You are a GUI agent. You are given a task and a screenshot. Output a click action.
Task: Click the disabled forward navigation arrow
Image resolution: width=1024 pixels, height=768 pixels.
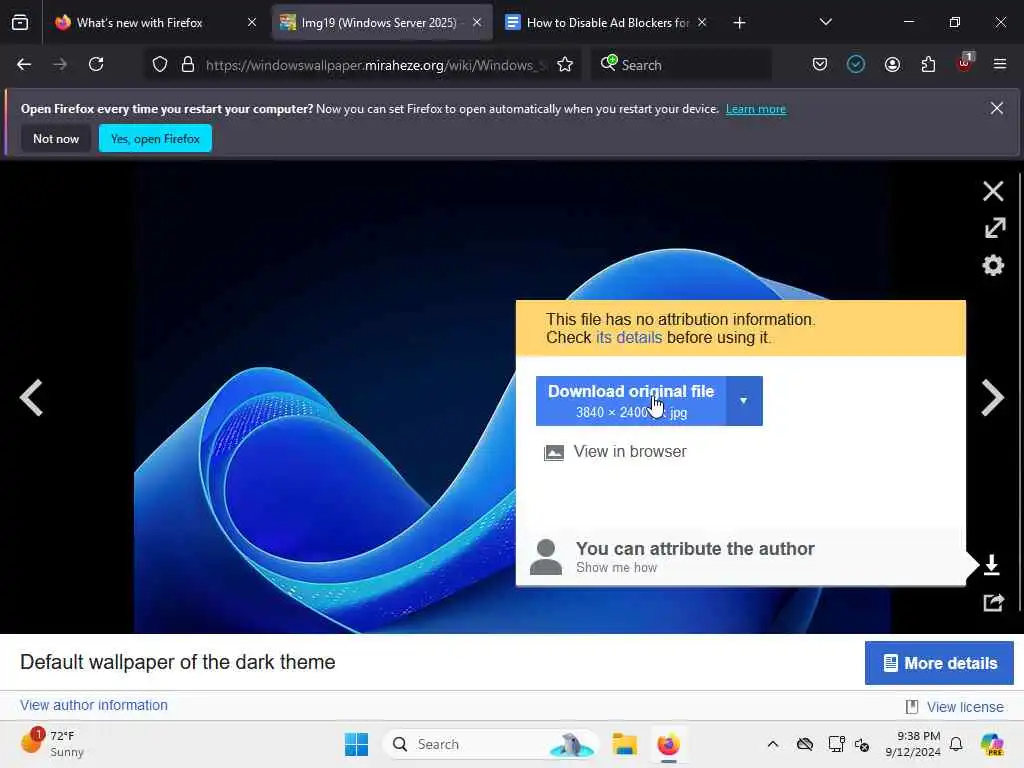[60, 65]
